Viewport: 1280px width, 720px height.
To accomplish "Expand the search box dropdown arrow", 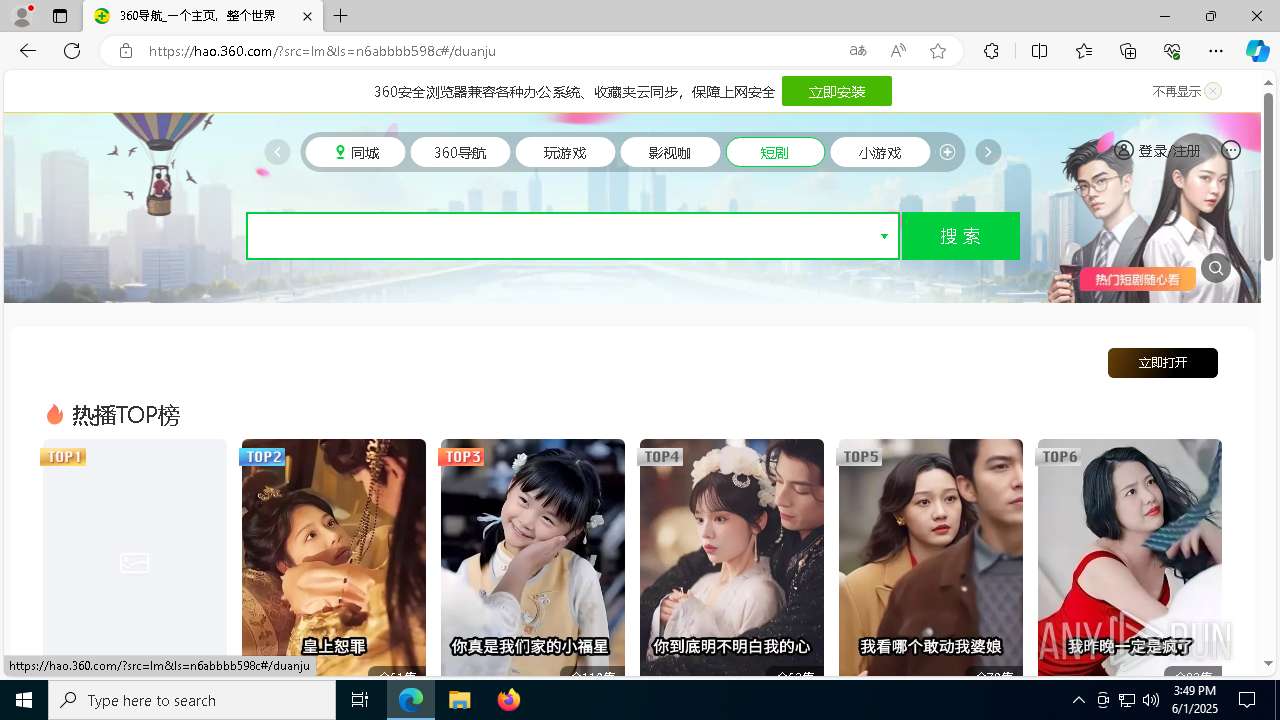I will [884, 237].
